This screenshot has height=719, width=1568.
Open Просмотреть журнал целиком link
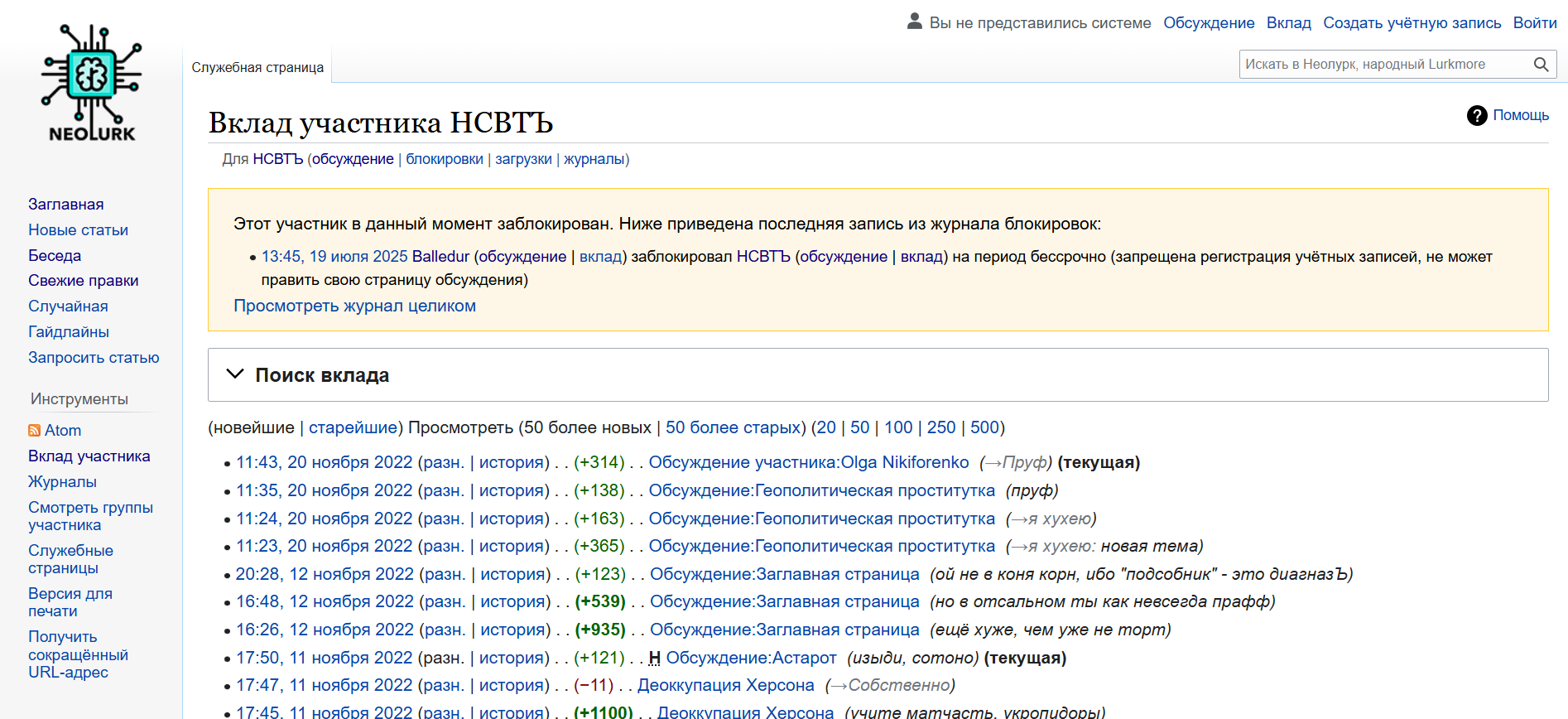click(354, 306)
